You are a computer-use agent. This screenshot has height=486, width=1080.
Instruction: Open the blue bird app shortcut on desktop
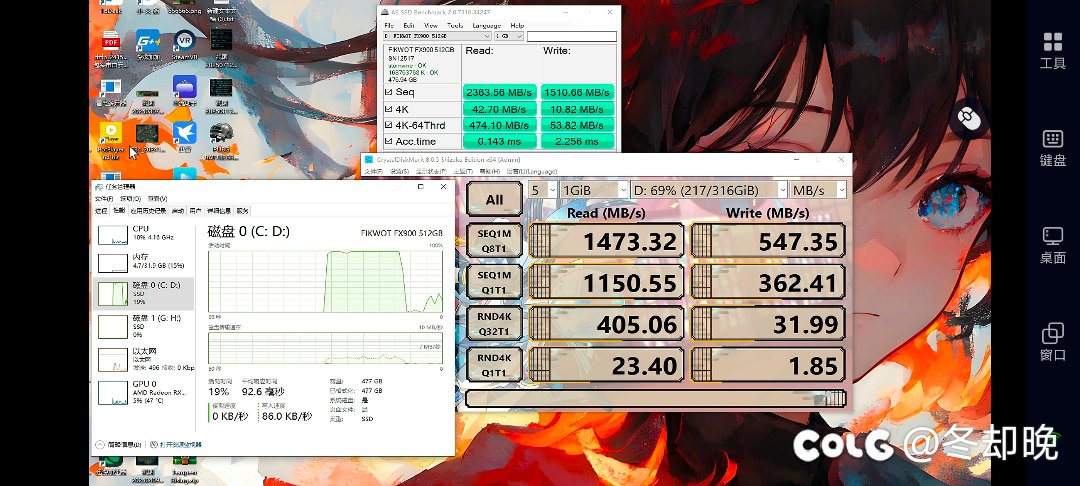click(x=184, y=132)
